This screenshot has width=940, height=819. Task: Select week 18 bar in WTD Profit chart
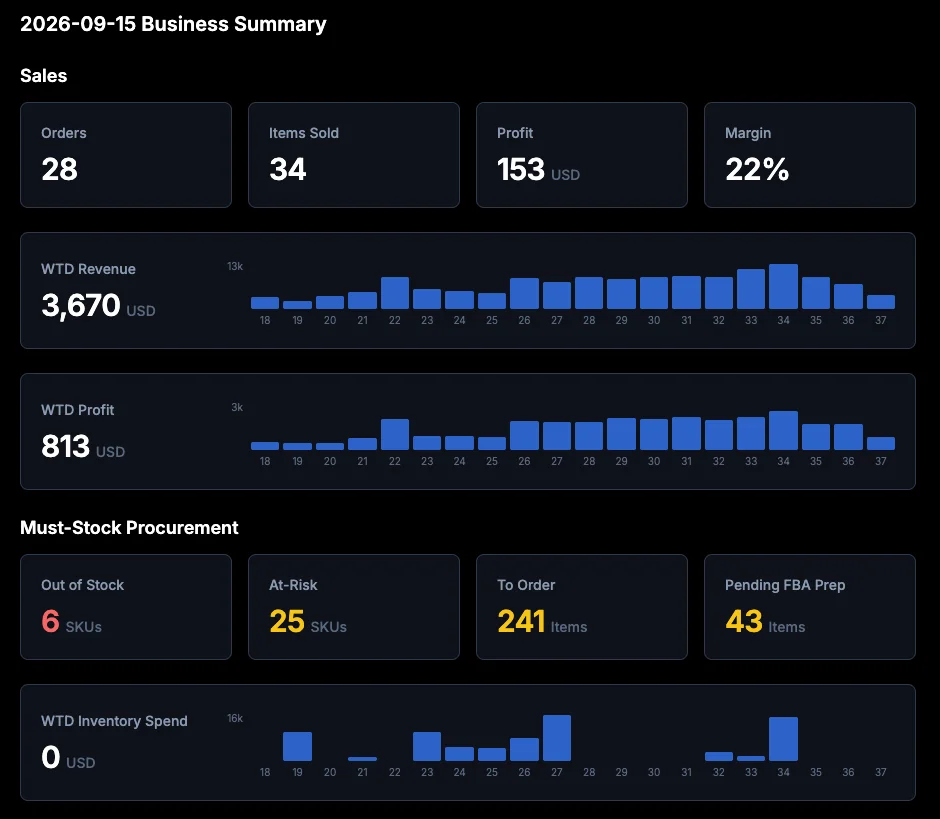265,446
